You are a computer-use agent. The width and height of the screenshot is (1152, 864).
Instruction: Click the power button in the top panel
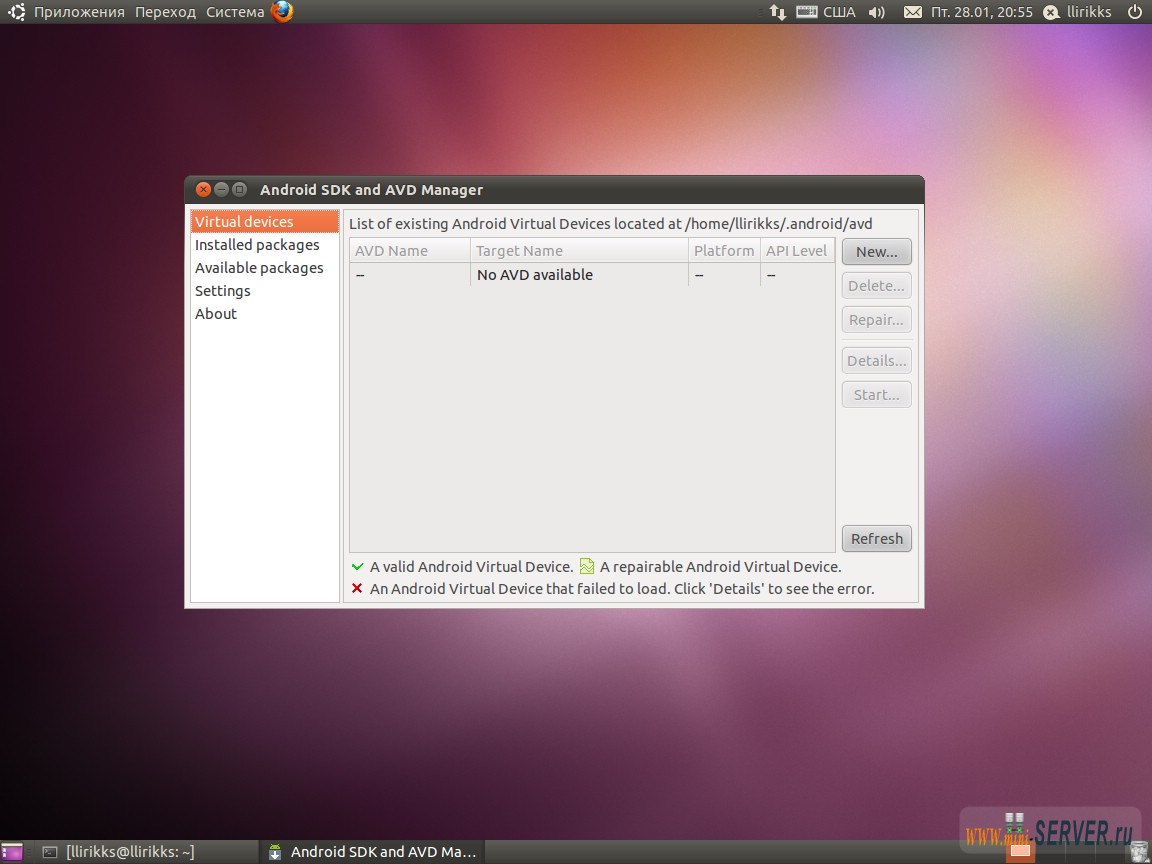(1135, 12)
